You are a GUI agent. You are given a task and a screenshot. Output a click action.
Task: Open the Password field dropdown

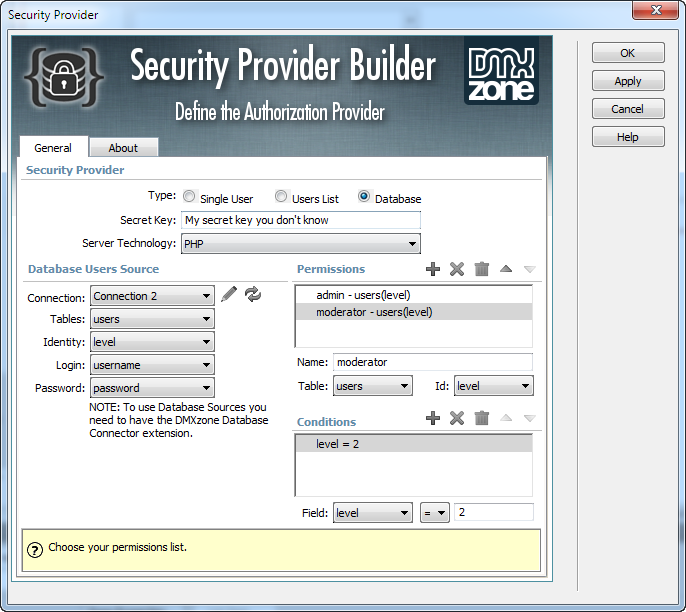click(152, 388)
